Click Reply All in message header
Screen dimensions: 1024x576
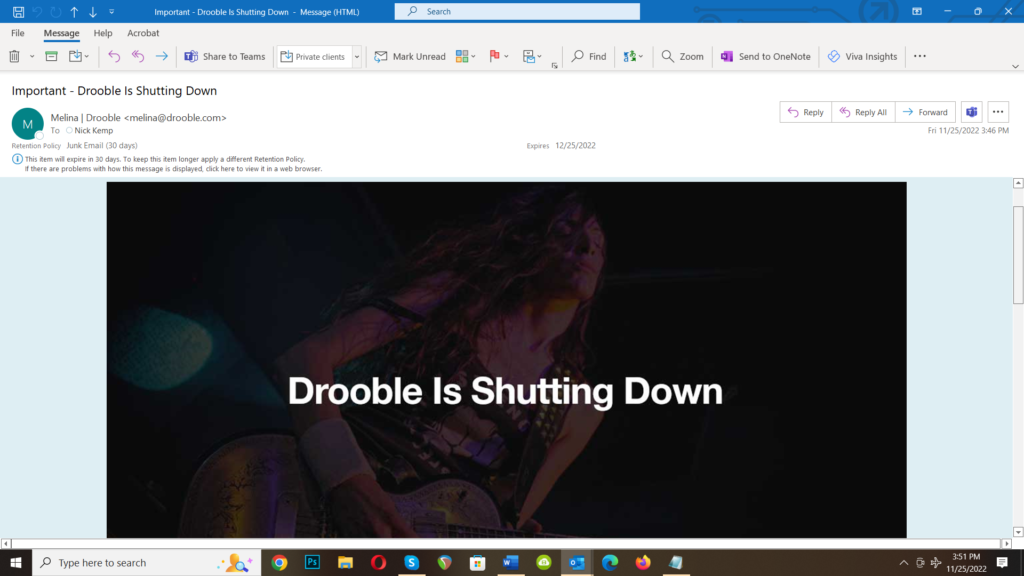click(863, 112)
